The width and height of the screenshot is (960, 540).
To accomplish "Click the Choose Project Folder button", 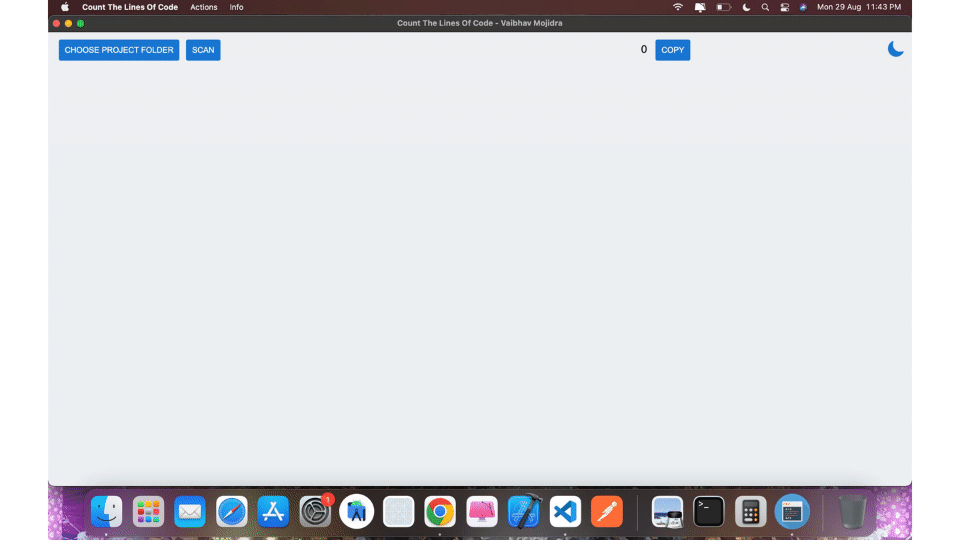I will [x=119, y=50].
